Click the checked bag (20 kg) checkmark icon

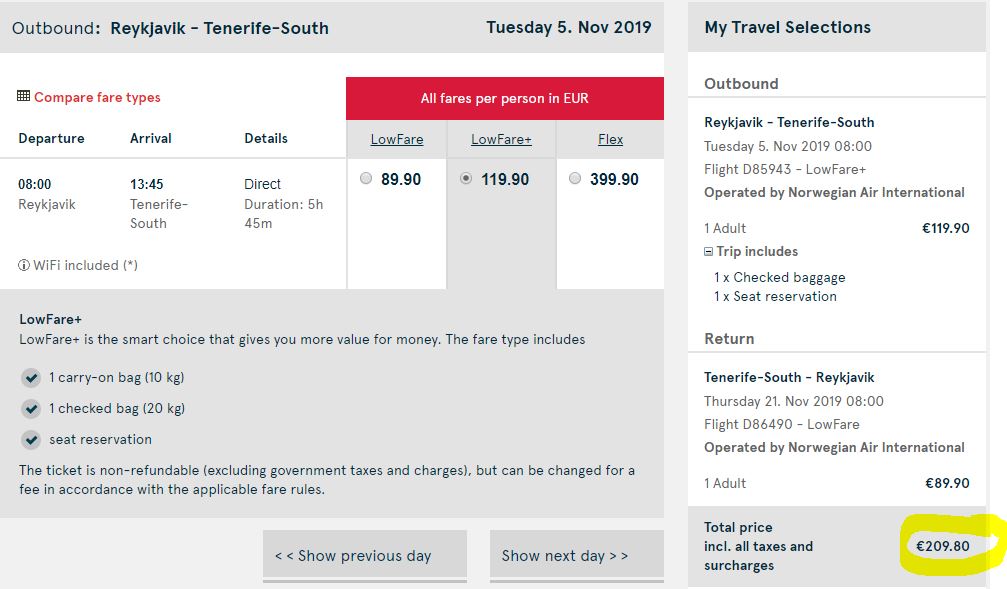pos(31,409)
